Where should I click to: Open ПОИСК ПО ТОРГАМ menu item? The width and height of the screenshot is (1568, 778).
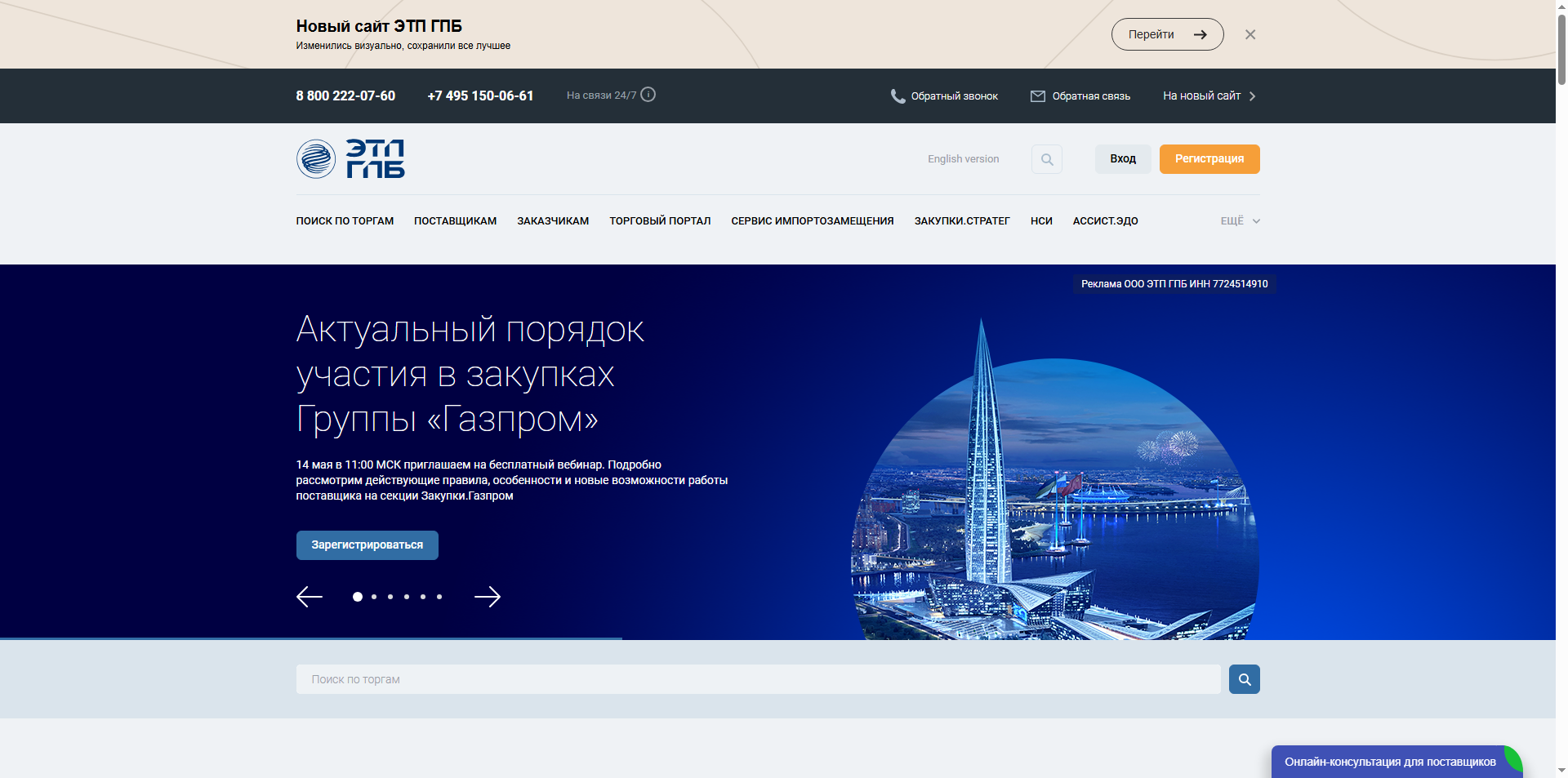[345, 221]
